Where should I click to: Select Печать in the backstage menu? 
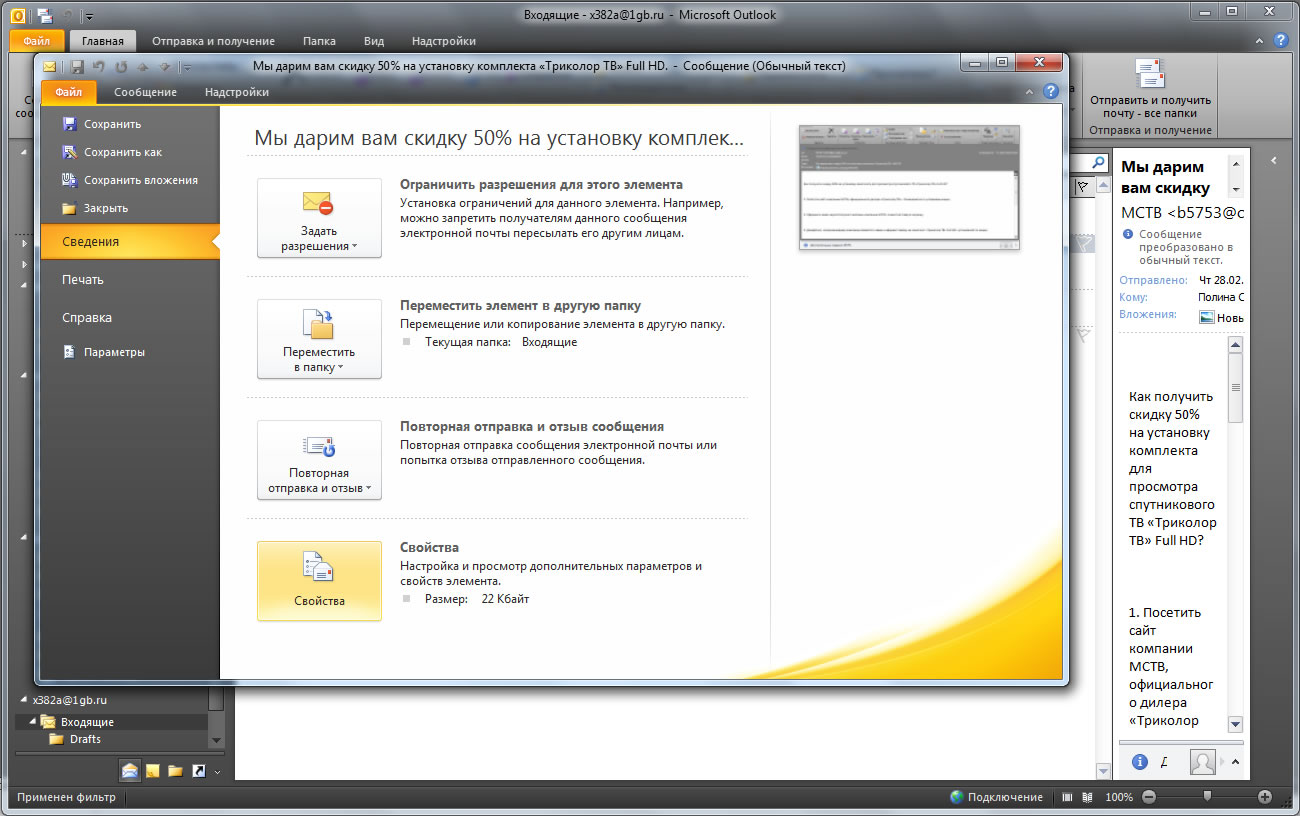[83, 280]
